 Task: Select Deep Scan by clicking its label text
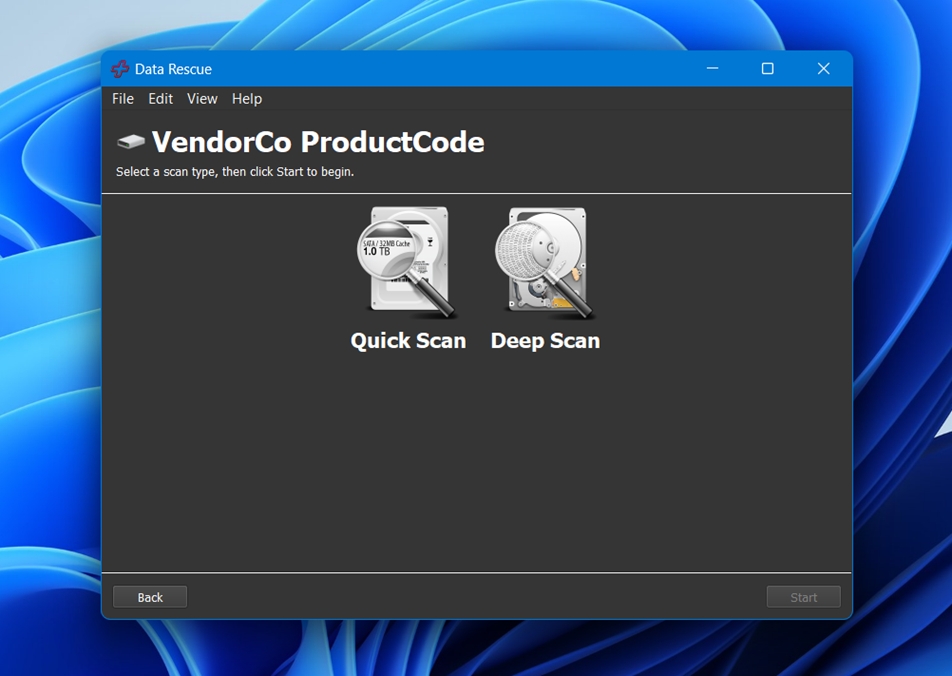tap(545, 340)
